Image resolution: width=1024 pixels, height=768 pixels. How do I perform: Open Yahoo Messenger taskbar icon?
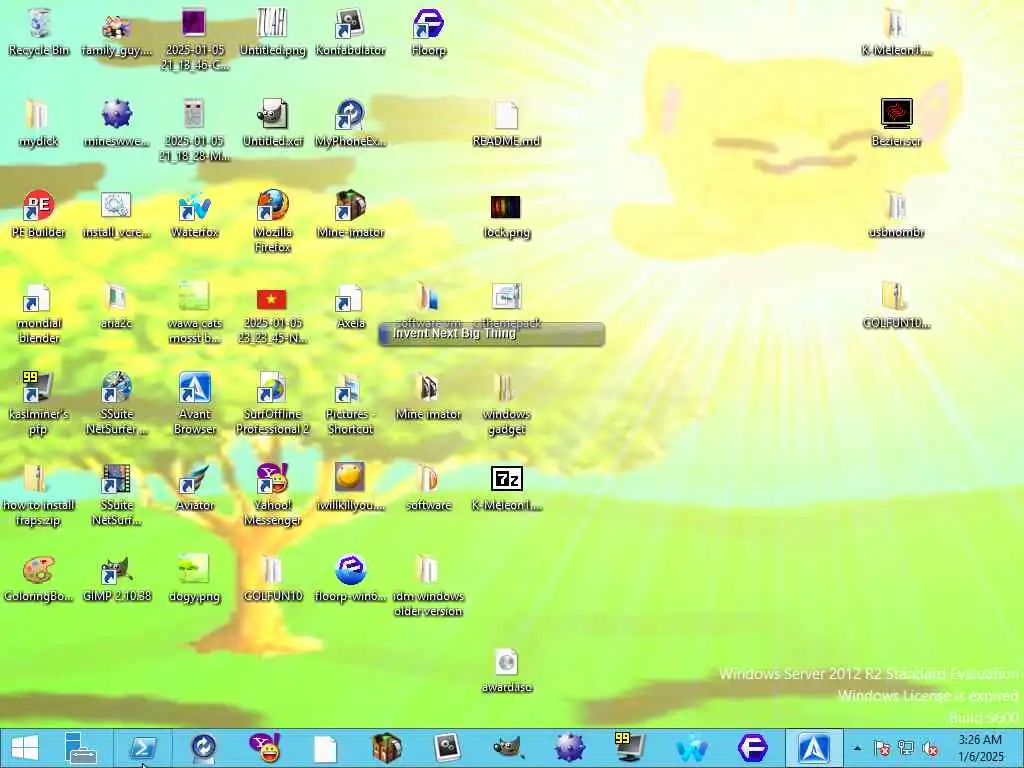[x=264, y=748]
